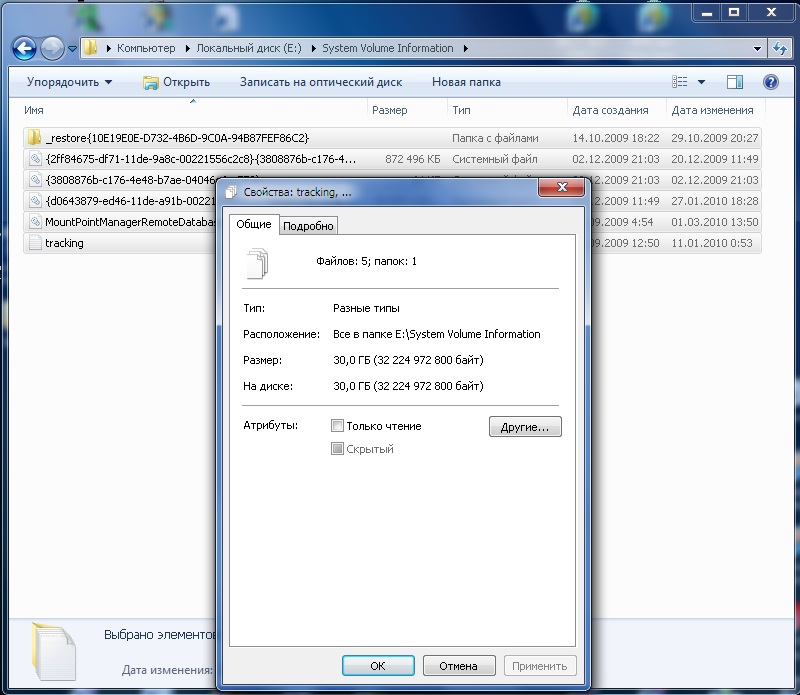
Task: Open the Упорядочить menu
Action: tap(69, 82)
